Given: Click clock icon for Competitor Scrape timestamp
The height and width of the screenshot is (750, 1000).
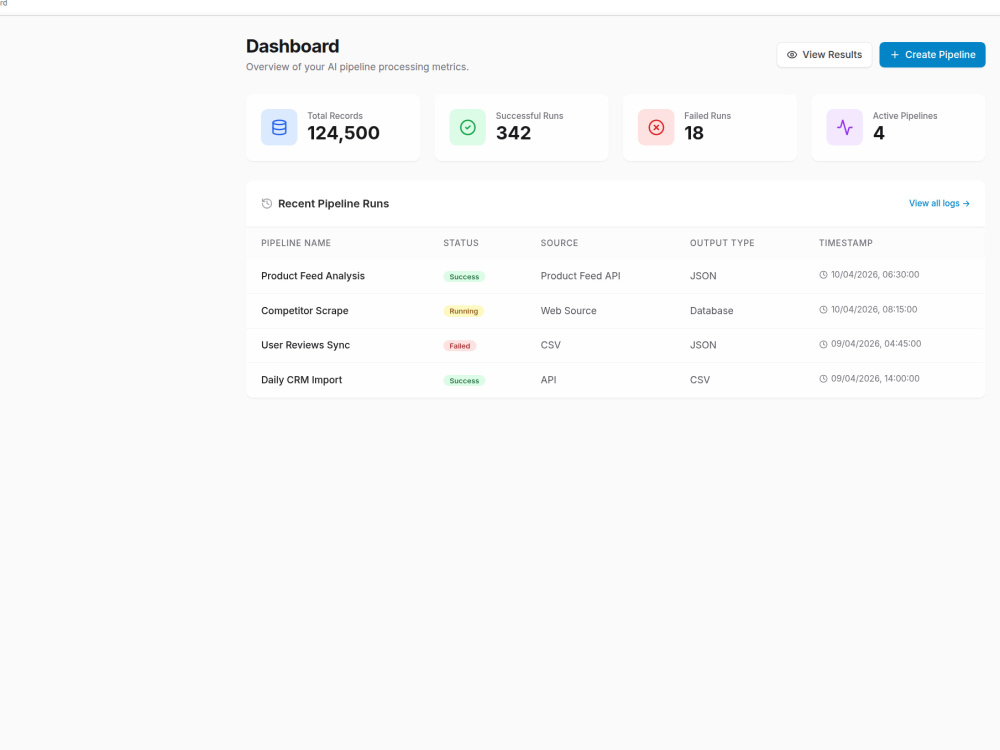Looking at the screenshot, I should [823, 310].
